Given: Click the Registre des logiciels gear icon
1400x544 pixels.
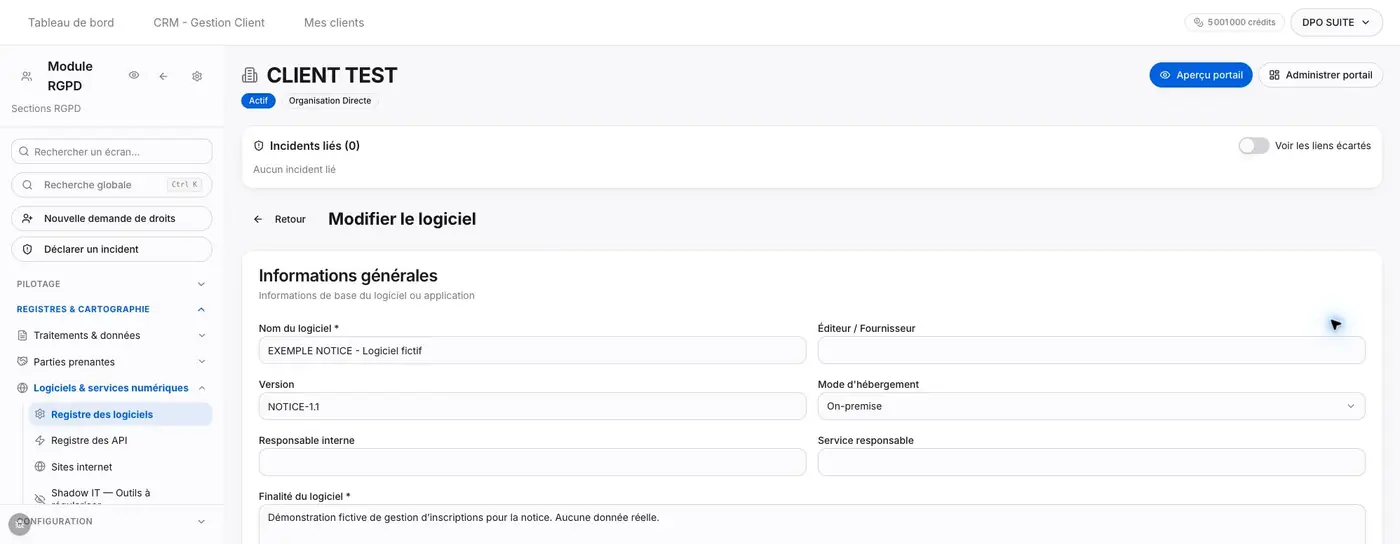Looking at the screenshot, I should point(40,414).
